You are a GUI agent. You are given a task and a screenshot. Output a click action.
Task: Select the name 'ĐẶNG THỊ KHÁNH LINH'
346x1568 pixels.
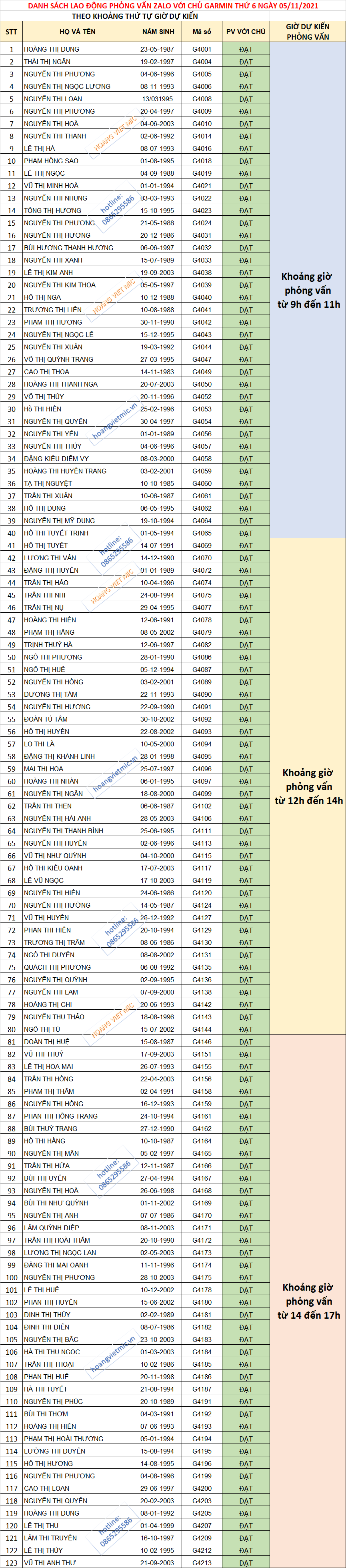click(60, 757)
